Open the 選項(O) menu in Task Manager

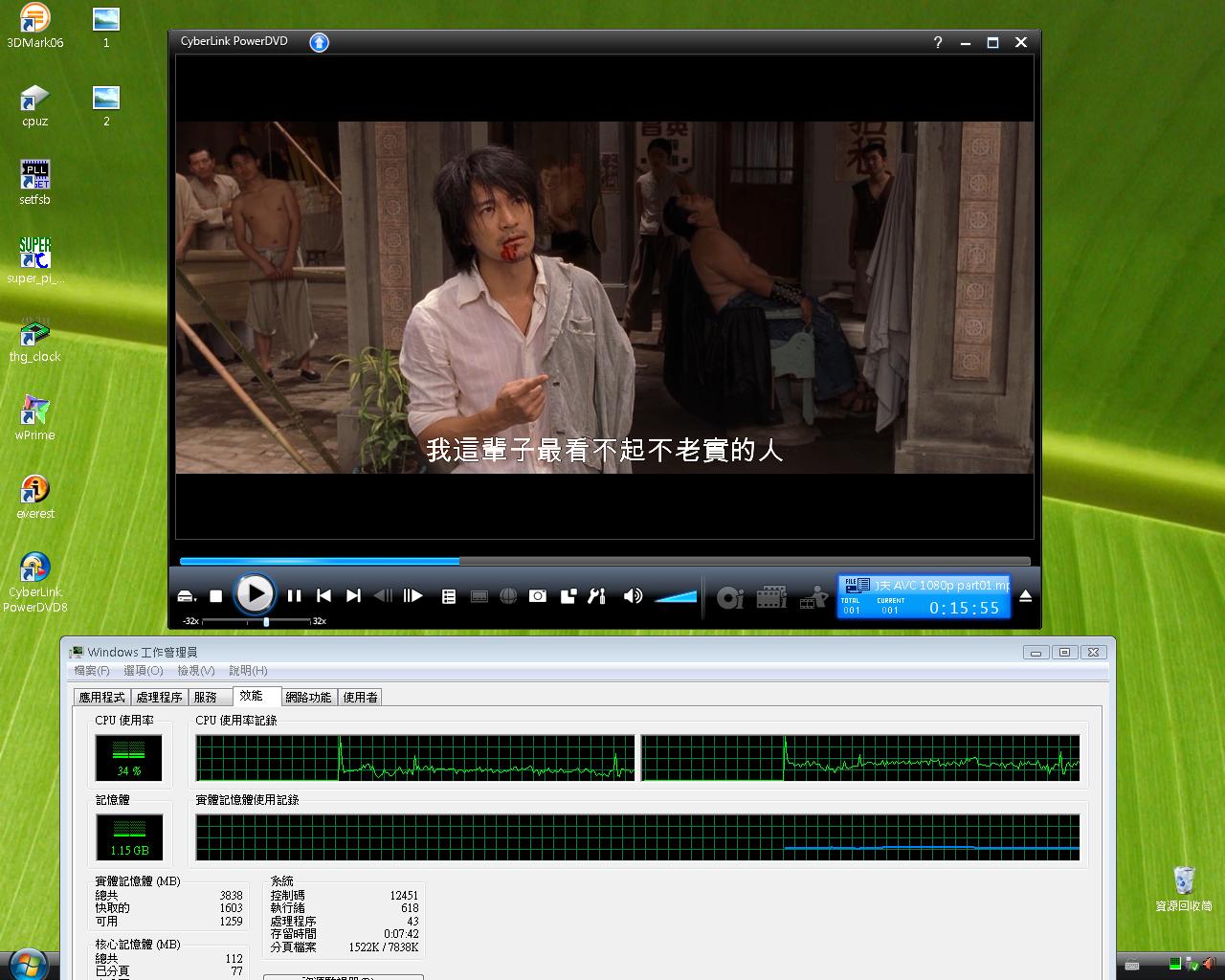(144, 671)
